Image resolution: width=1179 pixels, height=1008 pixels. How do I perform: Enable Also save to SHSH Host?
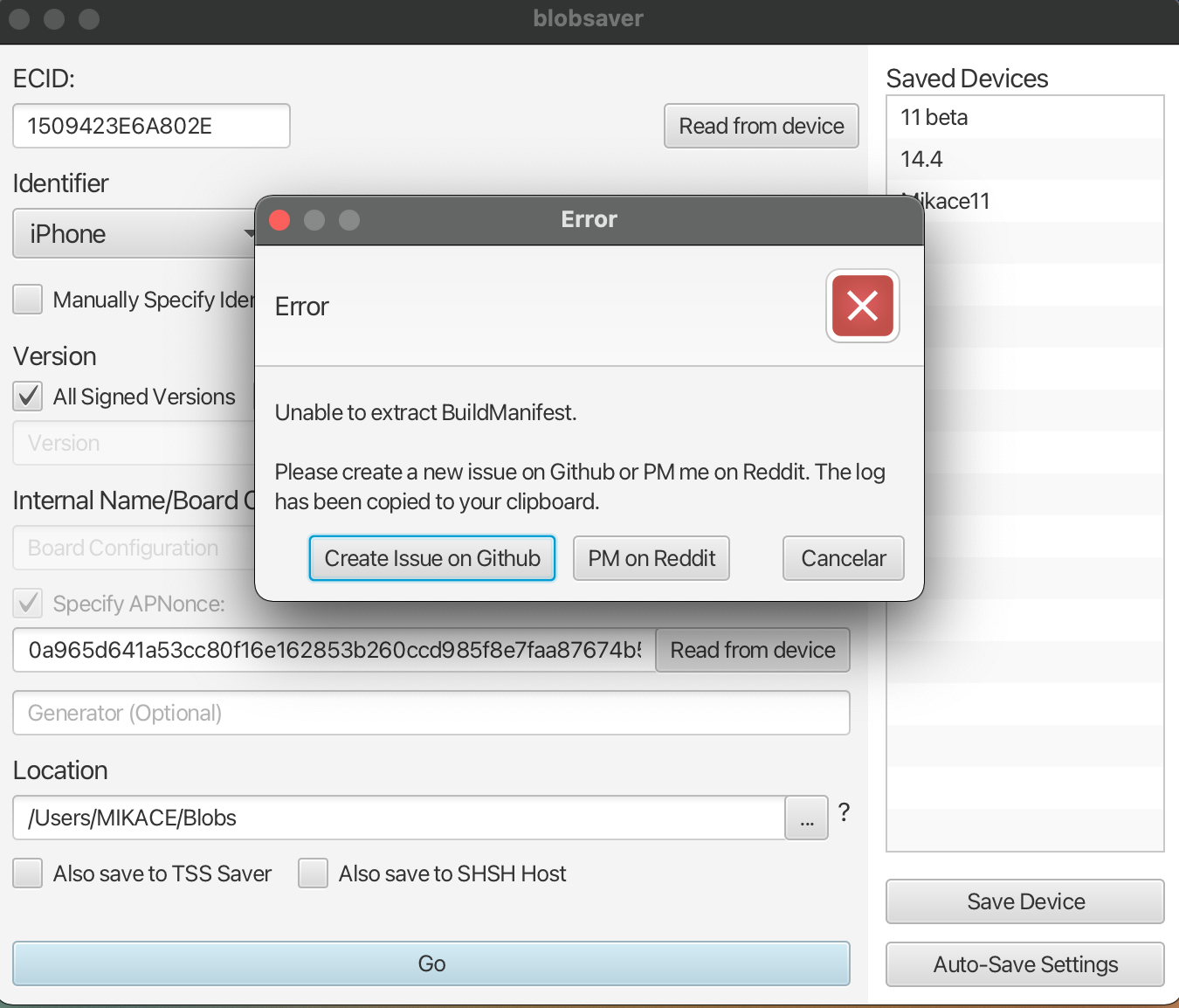click(313, 873)
